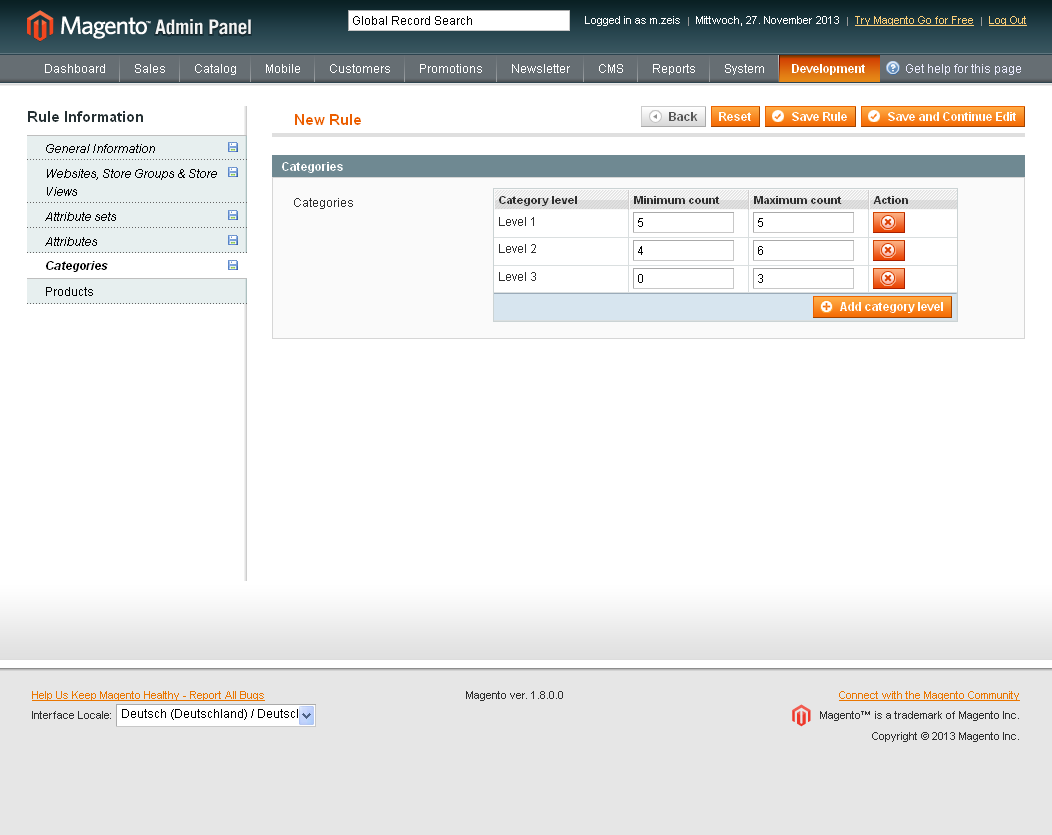1052x835 pixels.
Task: Click the Level 3 row label
Action: pos(517,277)
